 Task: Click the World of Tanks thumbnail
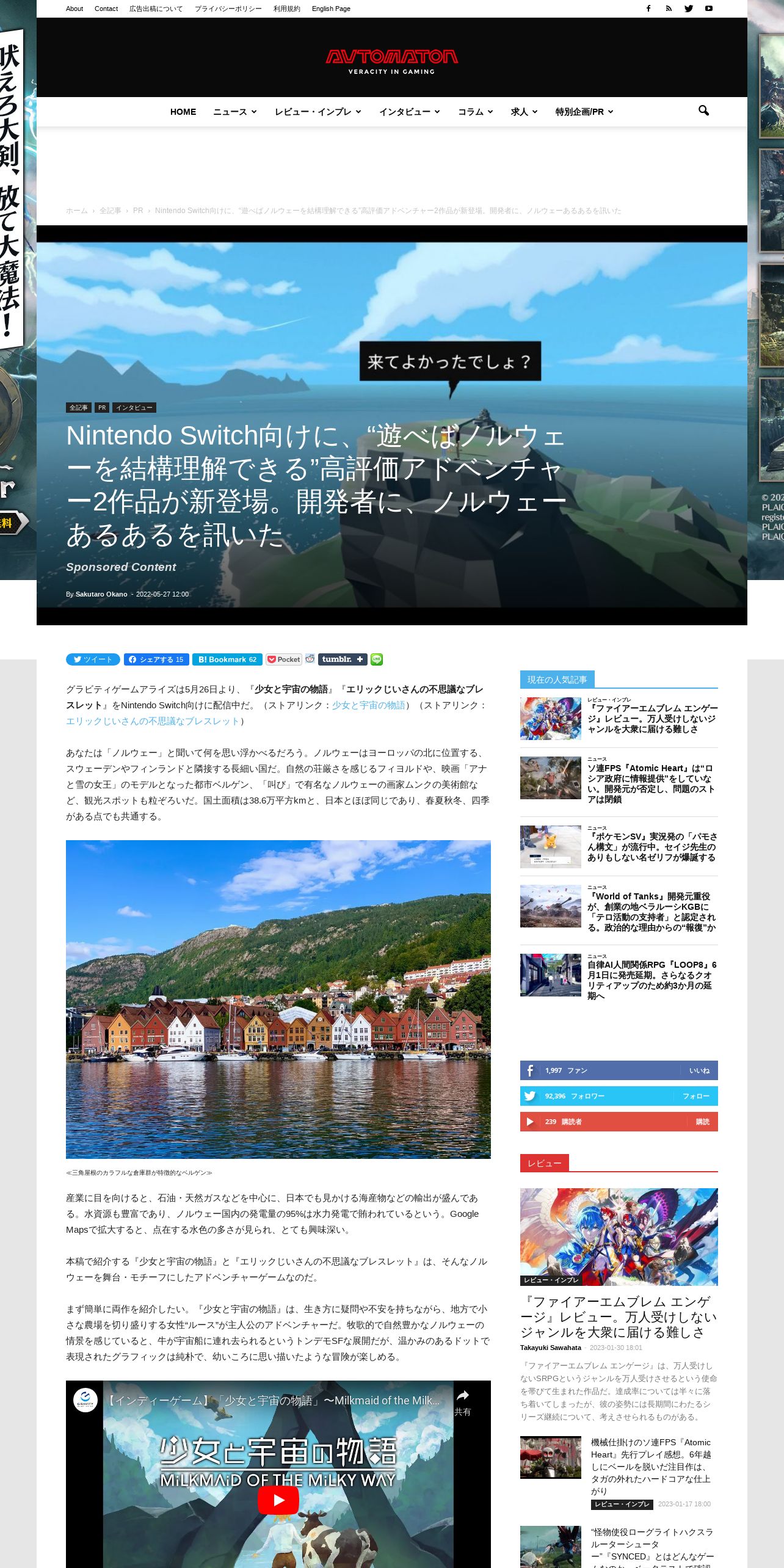[551, 906]
